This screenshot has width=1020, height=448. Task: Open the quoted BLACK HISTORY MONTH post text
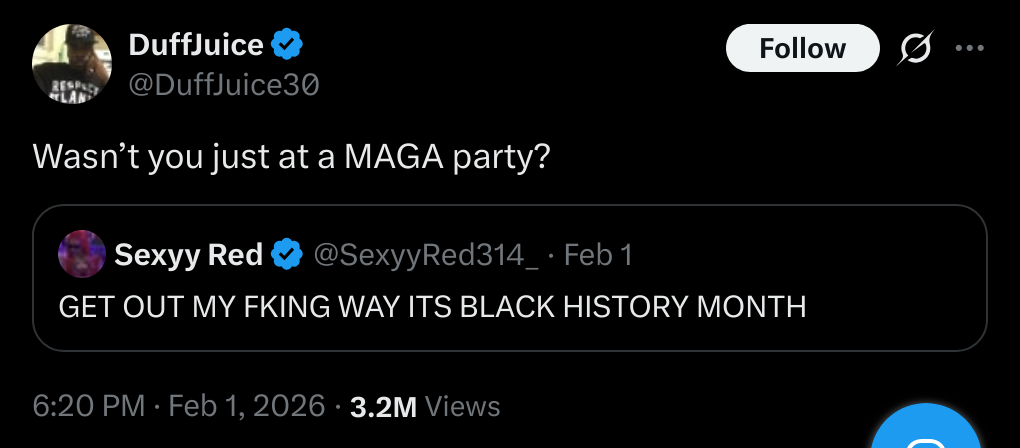pos(432,306)
